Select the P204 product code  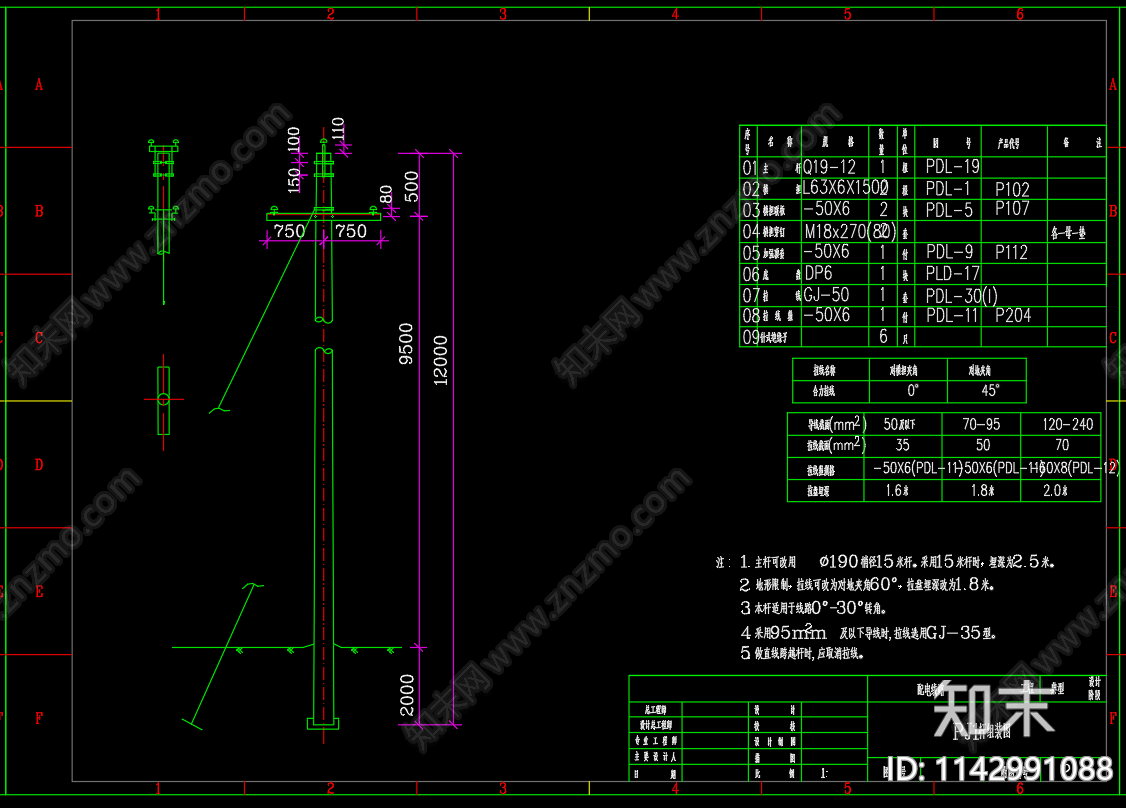click(x=1013, y=315)
